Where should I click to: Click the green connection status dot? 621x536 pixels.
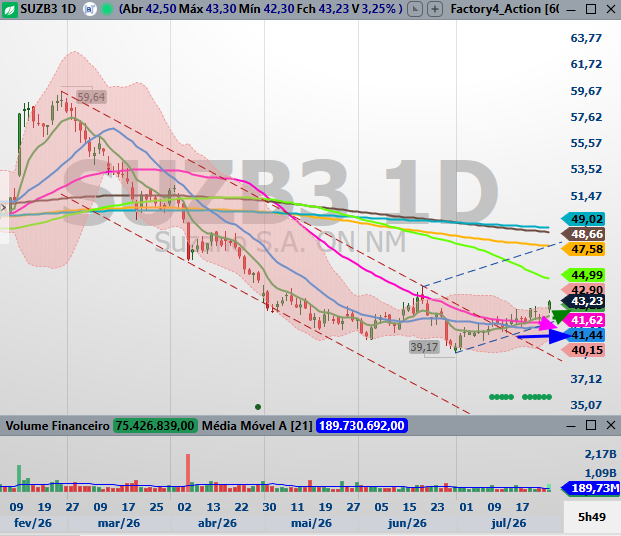[x=107, y=9]
